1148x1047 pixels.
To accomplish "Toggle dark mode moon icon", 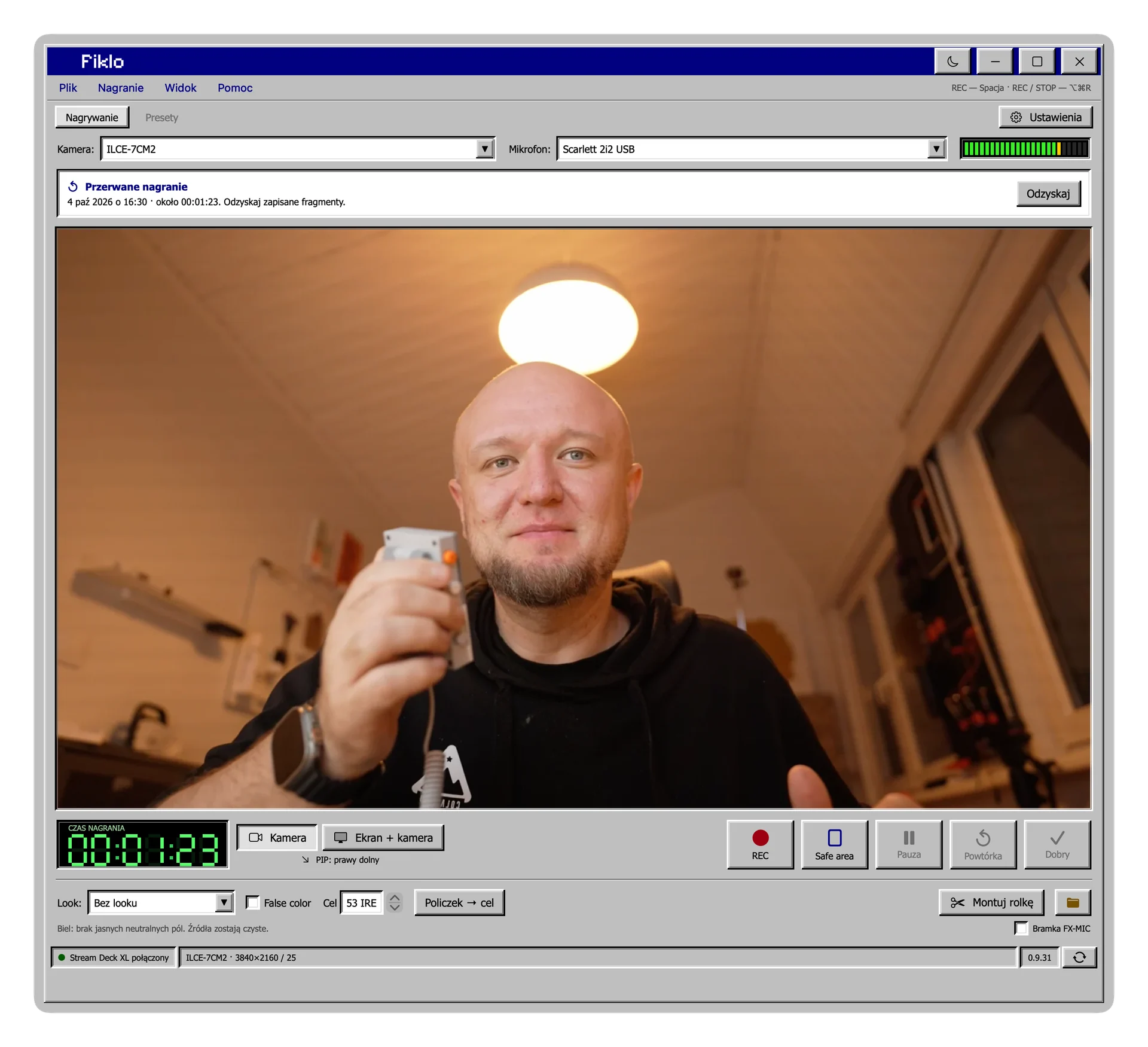I will click(x=953, y=61).
